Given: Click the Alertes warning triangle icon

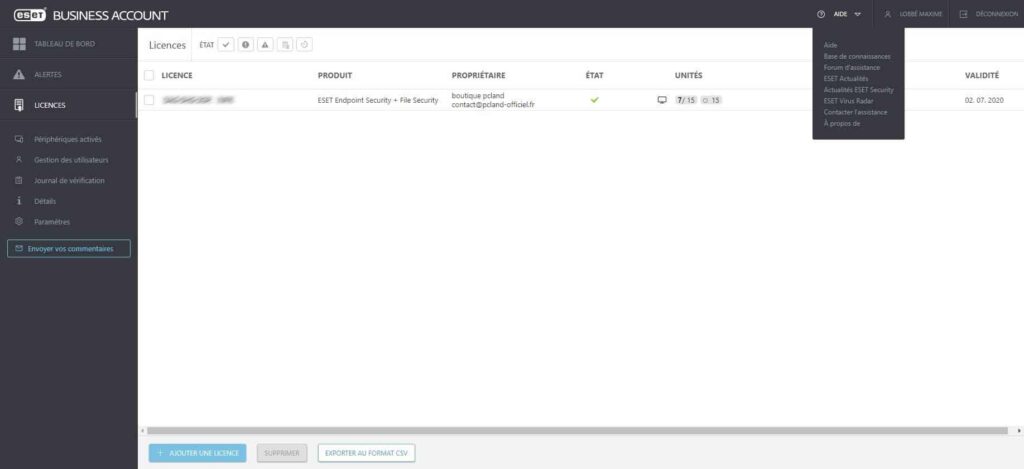Looking at the screenshot, I should point(19,75).
